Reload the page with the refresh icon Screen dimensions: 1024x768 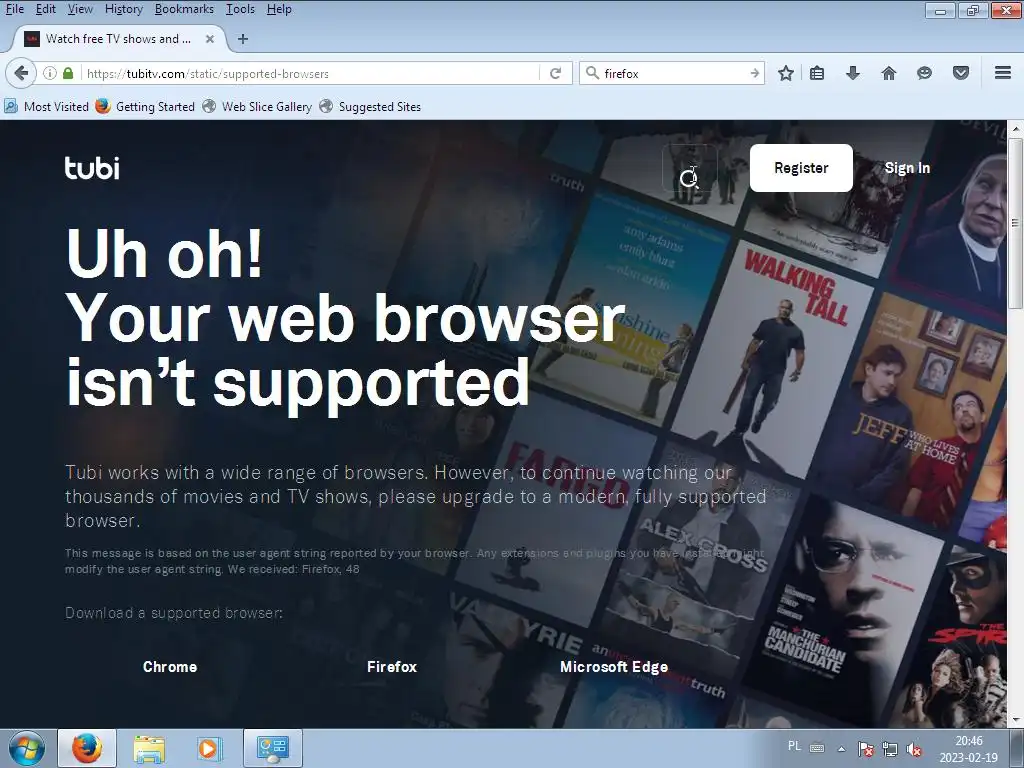point(556,73)
